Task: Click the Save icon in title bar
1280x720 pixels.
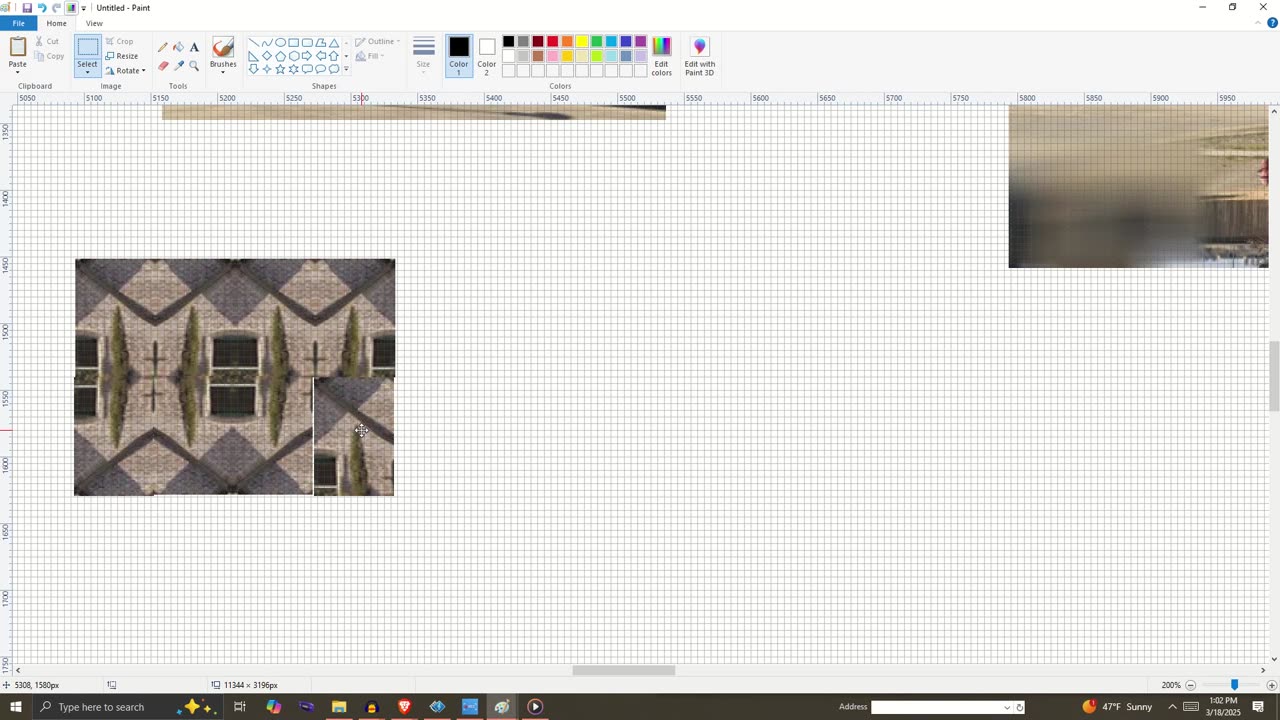Action: [x=27, y=8]
